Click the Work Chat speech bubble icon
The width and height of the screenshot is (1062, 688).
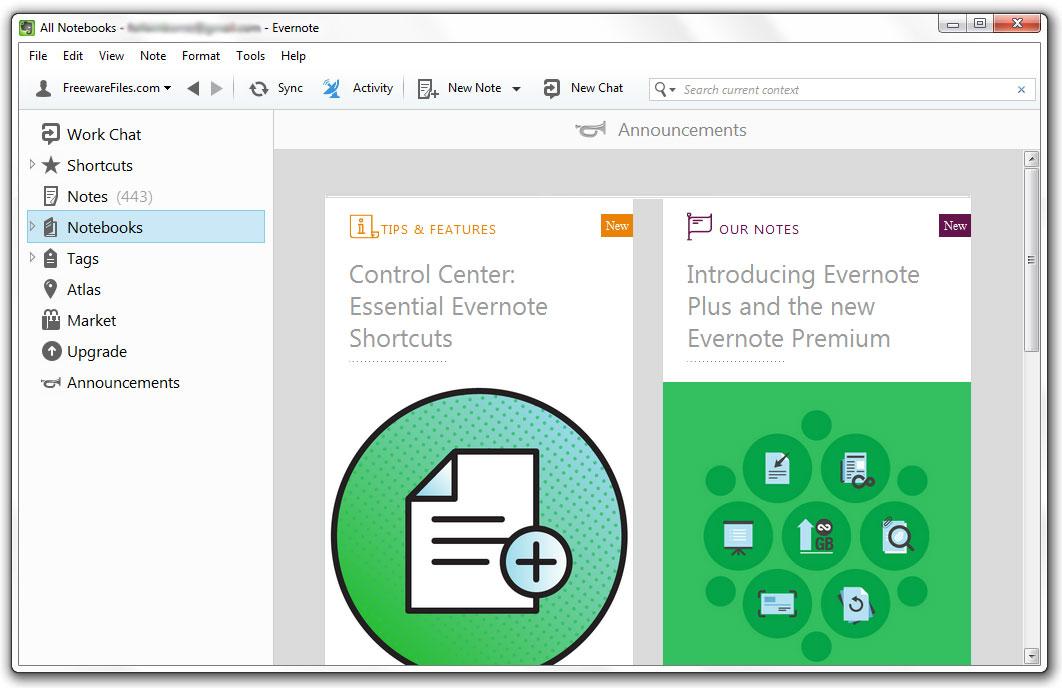click(50, 134)
